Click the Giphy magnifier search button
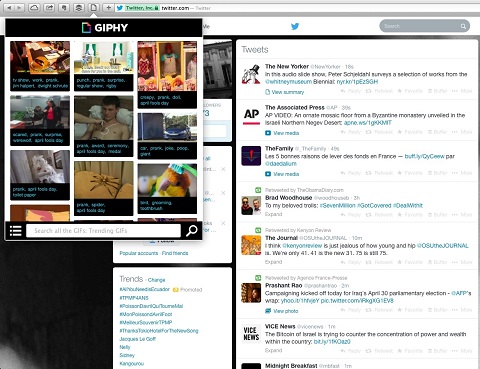 (192, 231)
